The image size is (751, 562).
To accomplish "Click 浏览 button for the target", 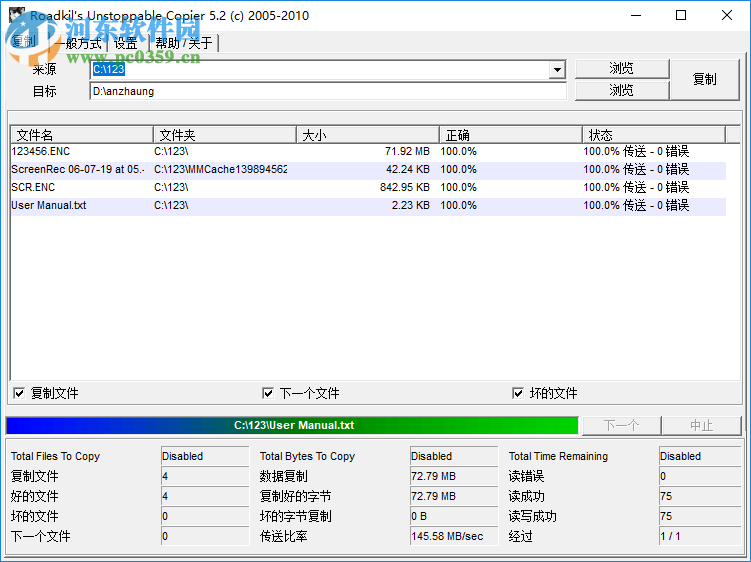I will pyautogui.click(x=622, y=90).
